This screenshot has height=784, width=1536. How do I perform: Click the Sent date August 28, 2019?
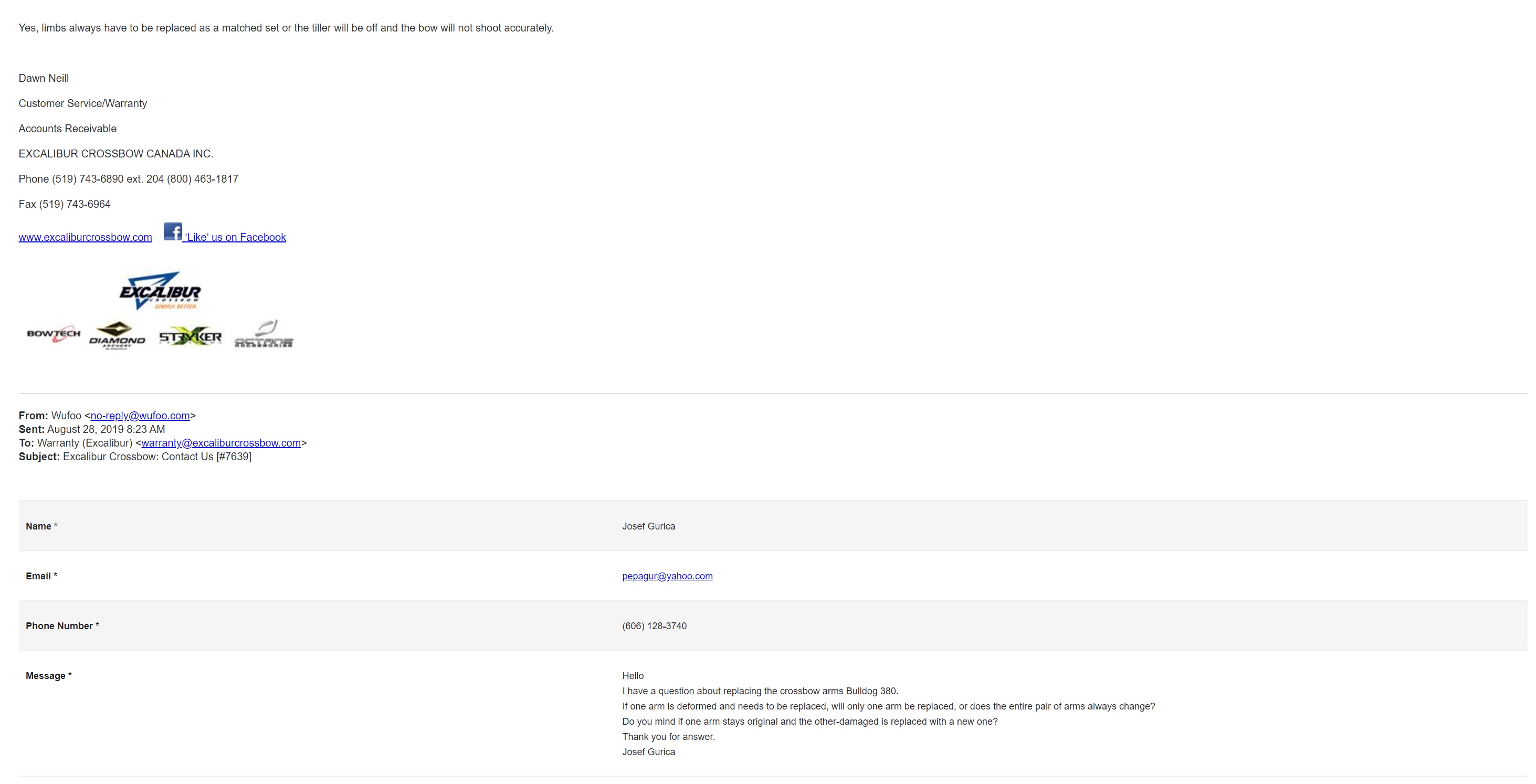pos(106,429)
